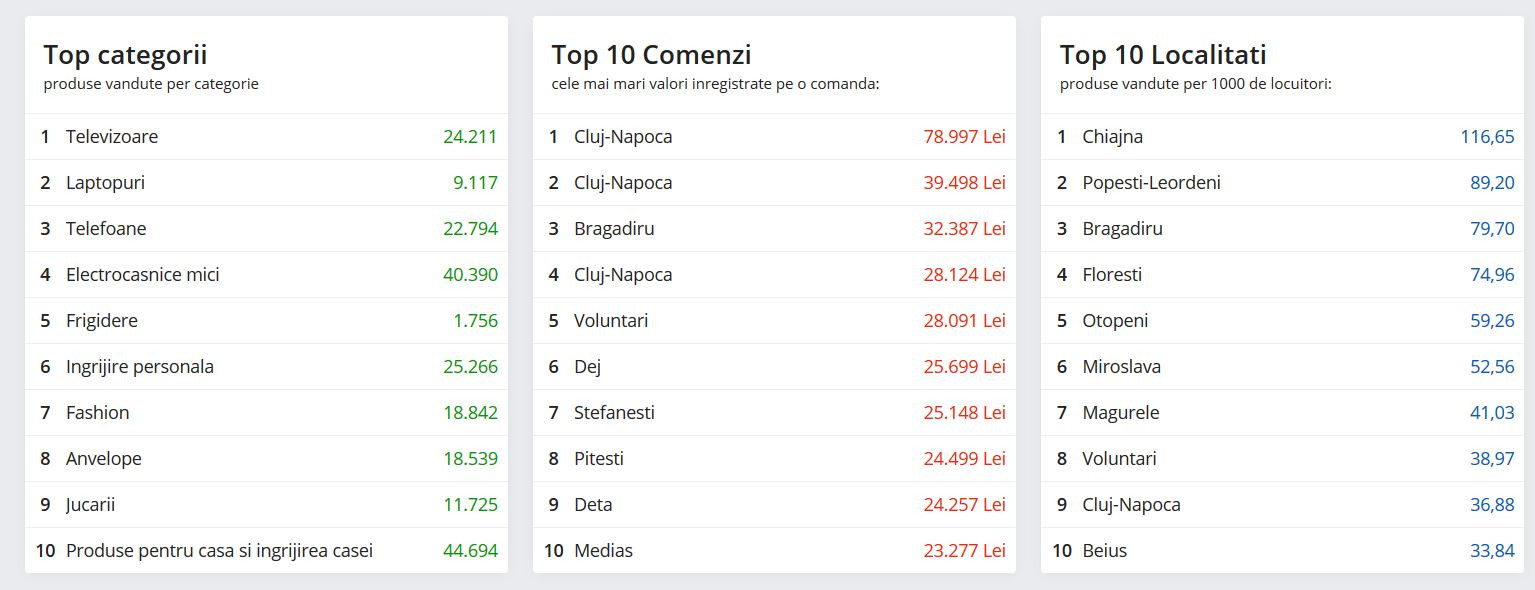Click the Floresti value 74,96
The image size is (1535, 590).
point(1492,275)
